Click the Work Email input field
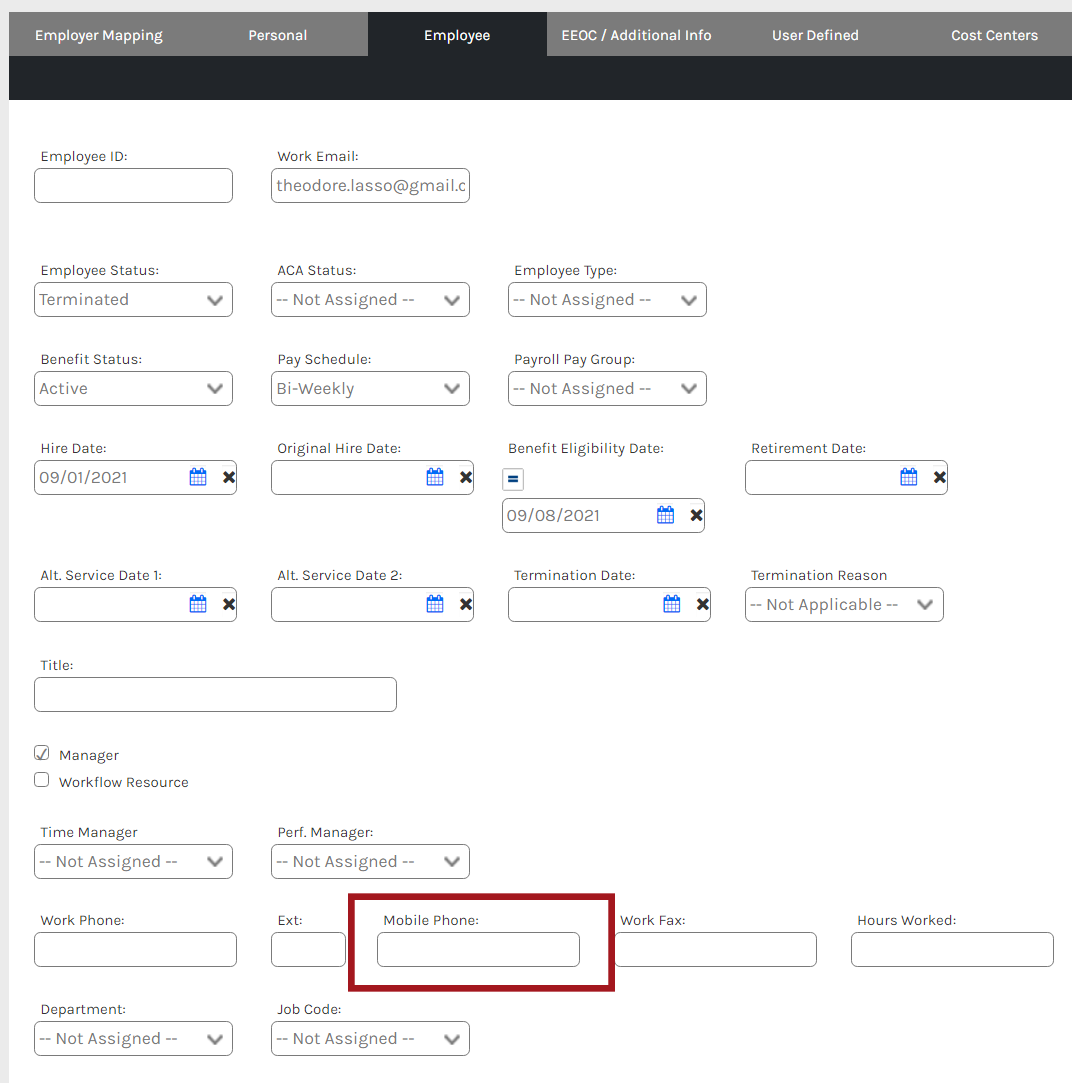Screen dimensions: 1072x1083 [370, 185]
